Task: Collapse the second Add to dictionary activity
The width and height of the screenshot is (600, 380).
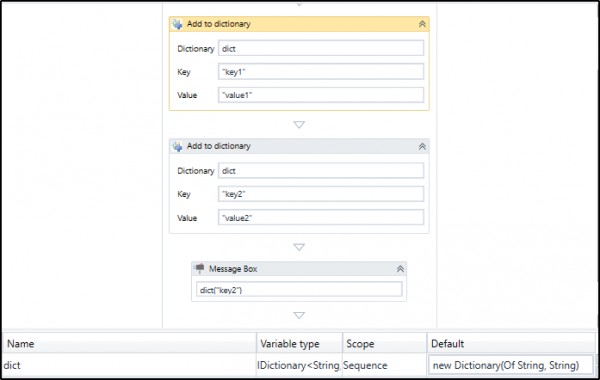Action: (422, 147)
